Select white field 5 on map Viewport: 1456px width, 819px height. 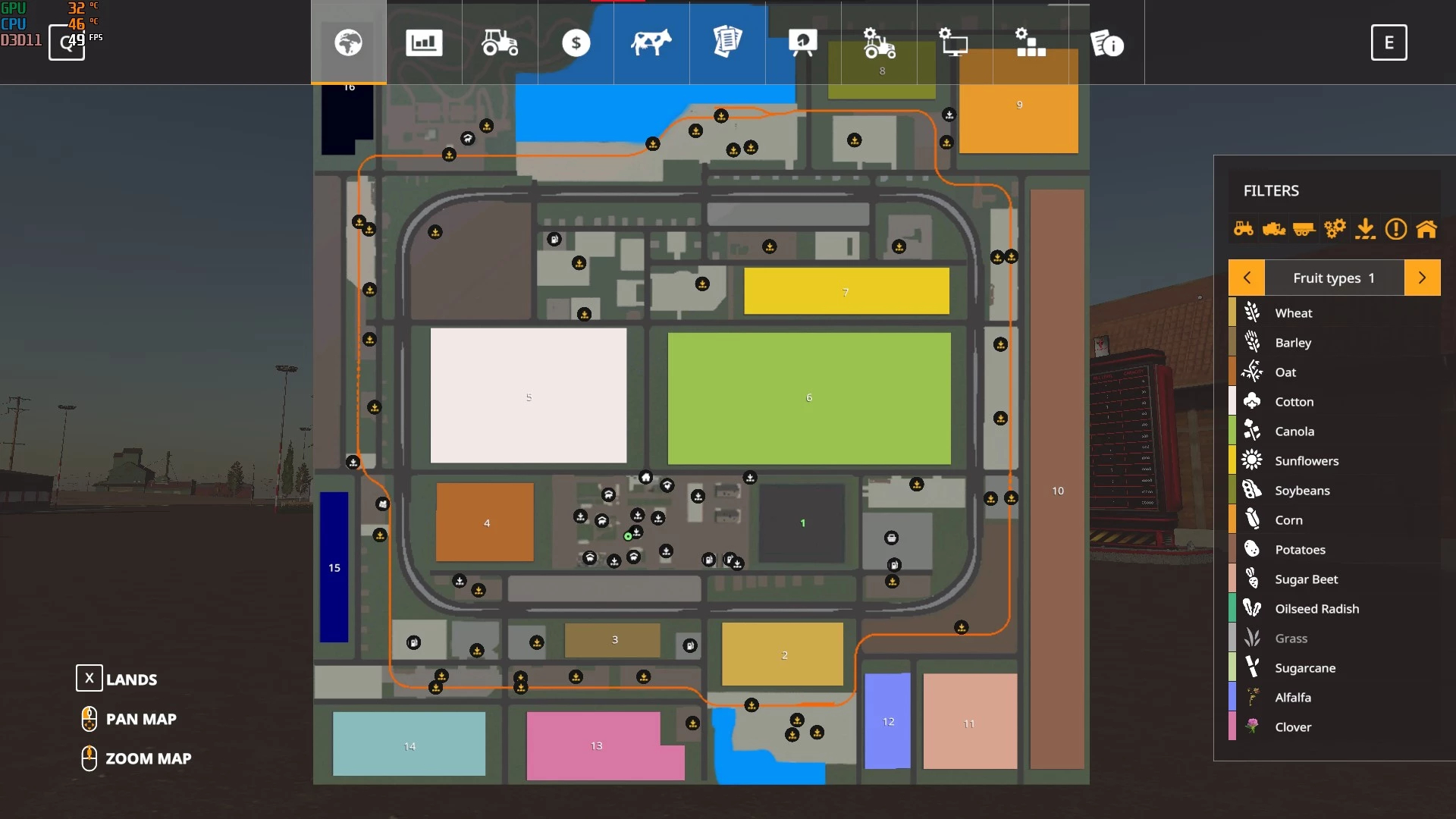click(x=529, y=395)
